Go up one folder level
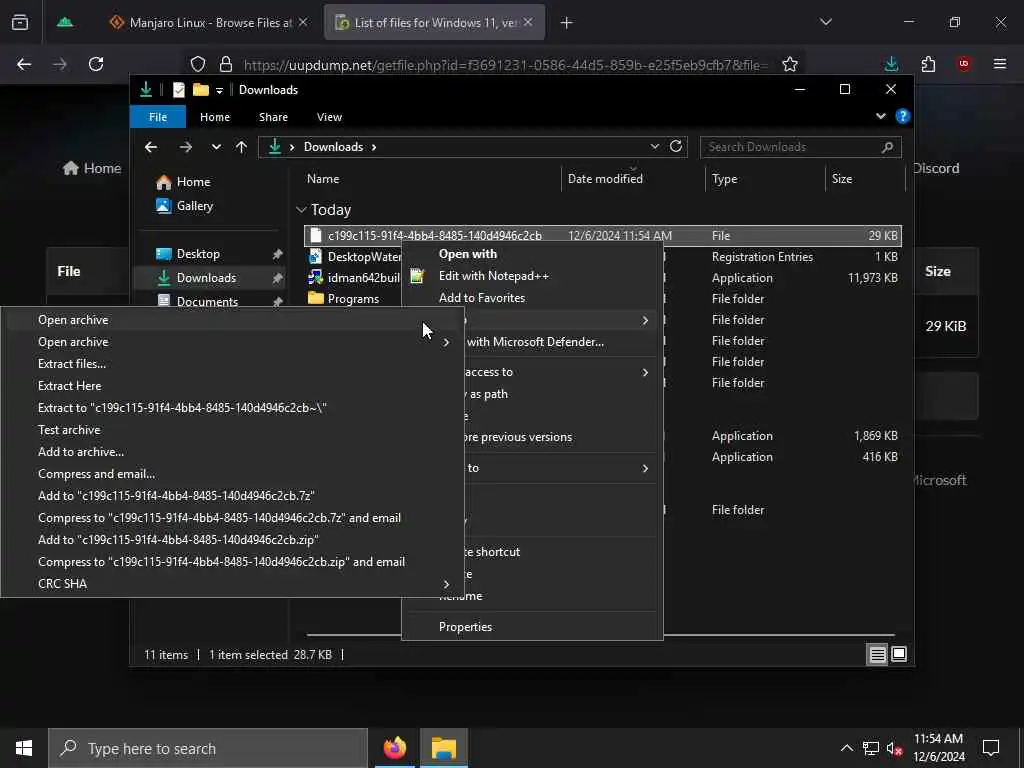Viewport: 1024px width, 768px height. pyautogui.click(x=242, y=147)
